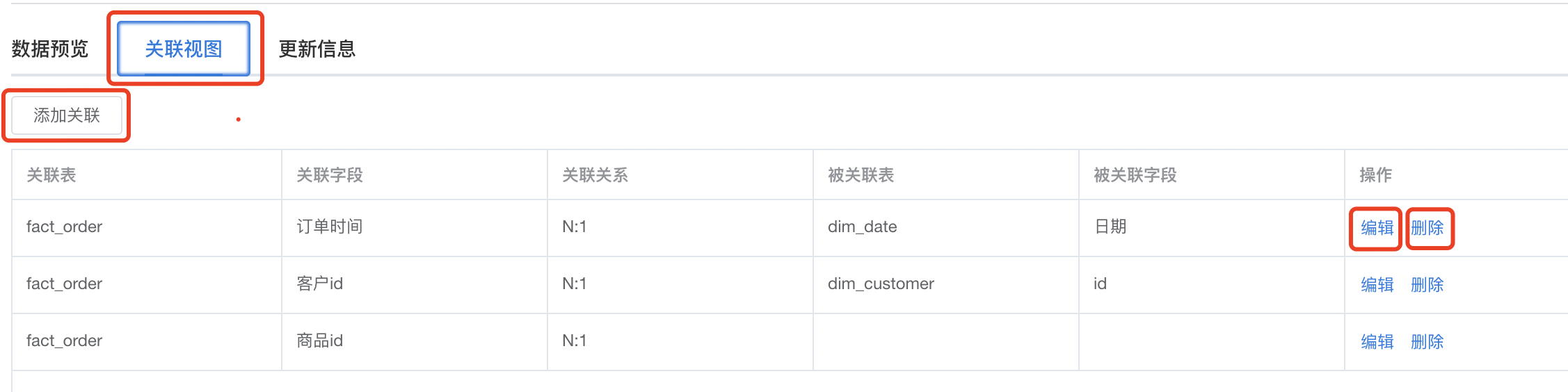Select the dim_date table cell
Image resolution: width=1568 pixels, height=392 pixels.
[945, 227]
